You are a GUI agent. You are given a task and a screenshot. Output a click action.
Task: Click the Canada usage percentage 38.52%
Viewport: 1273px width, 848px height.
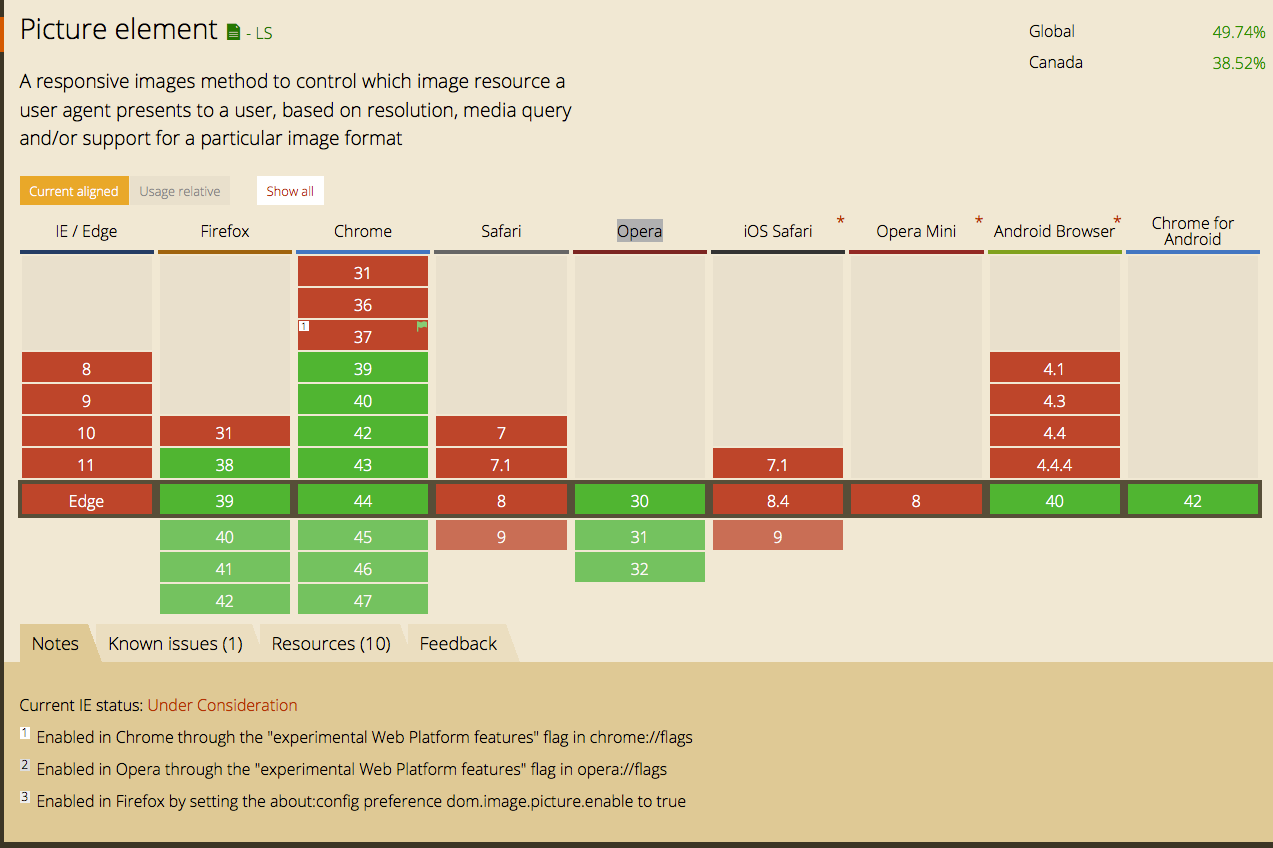pyautogui.click(x=1239, y=62)
